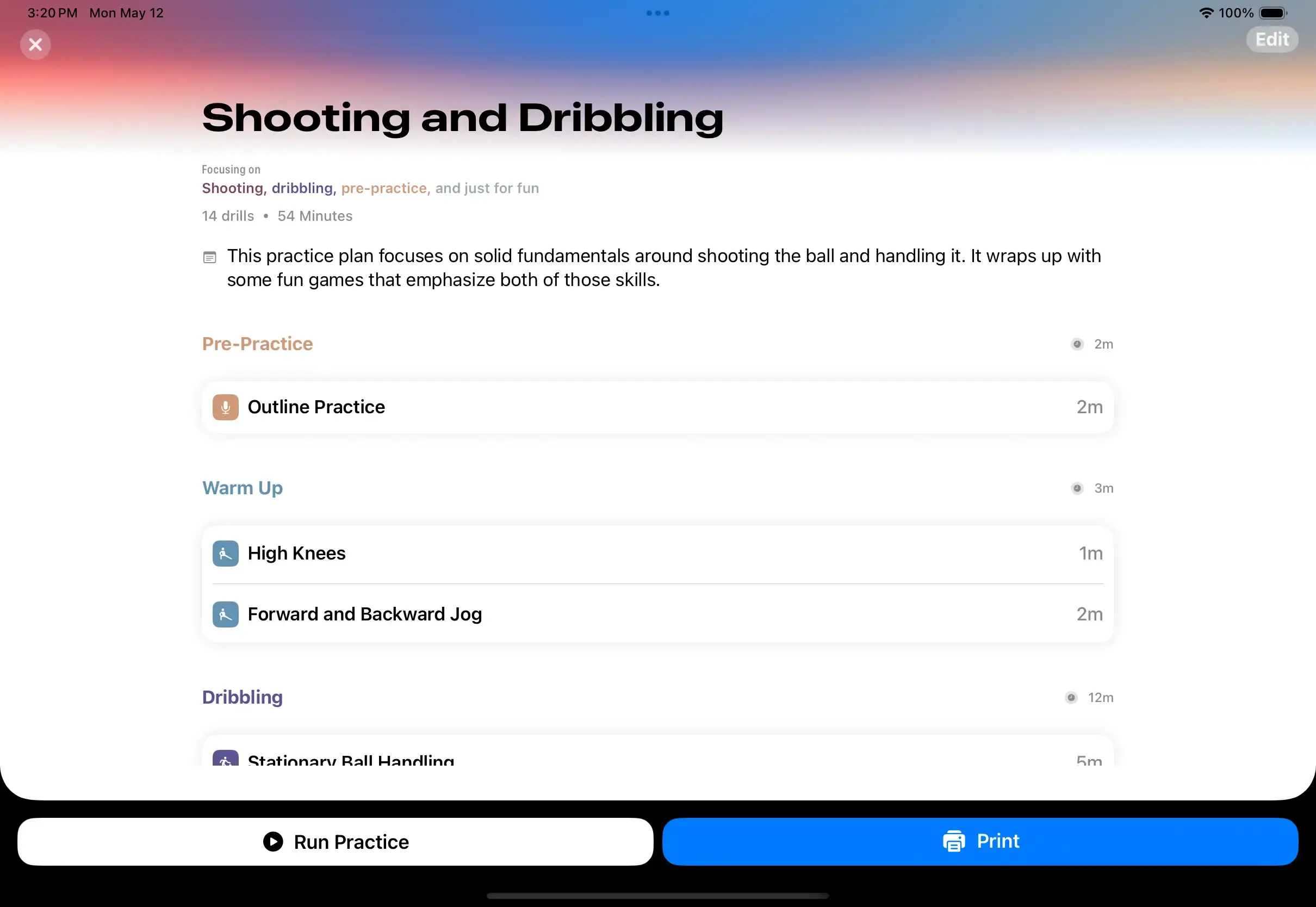This screenshot has height=907, width=1316.
Task: Open the Forward and Backward Jog drill
Action: pos(658,614)
